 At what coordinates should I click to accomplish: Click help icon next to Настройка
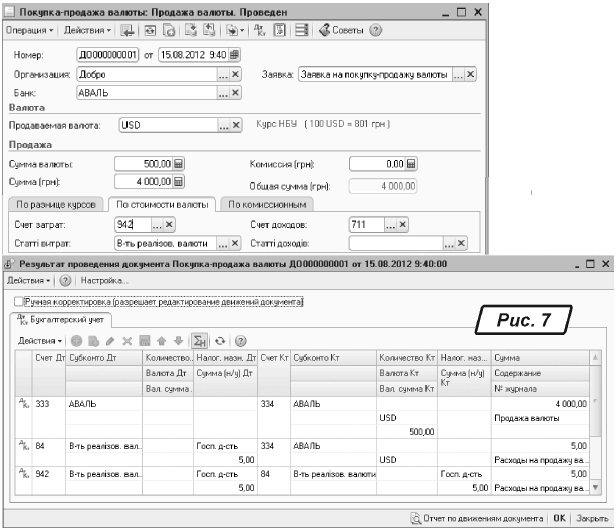(65, 281)
